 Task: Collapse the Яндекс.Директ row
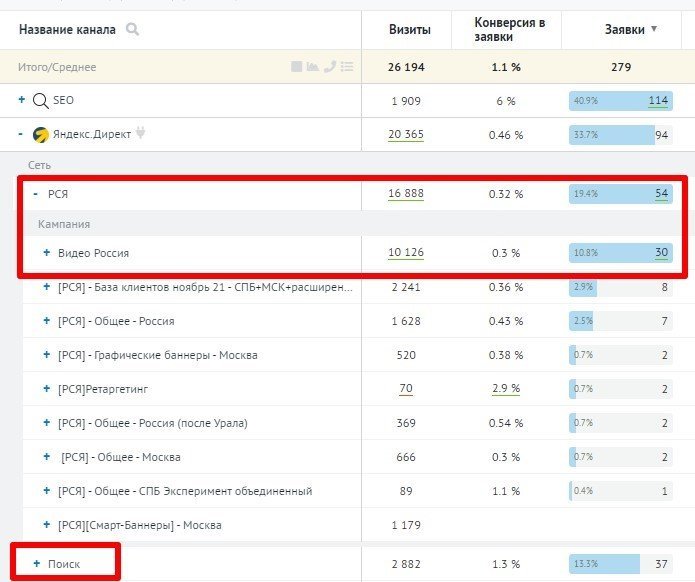pyautogui.click(x=22, y=135)
